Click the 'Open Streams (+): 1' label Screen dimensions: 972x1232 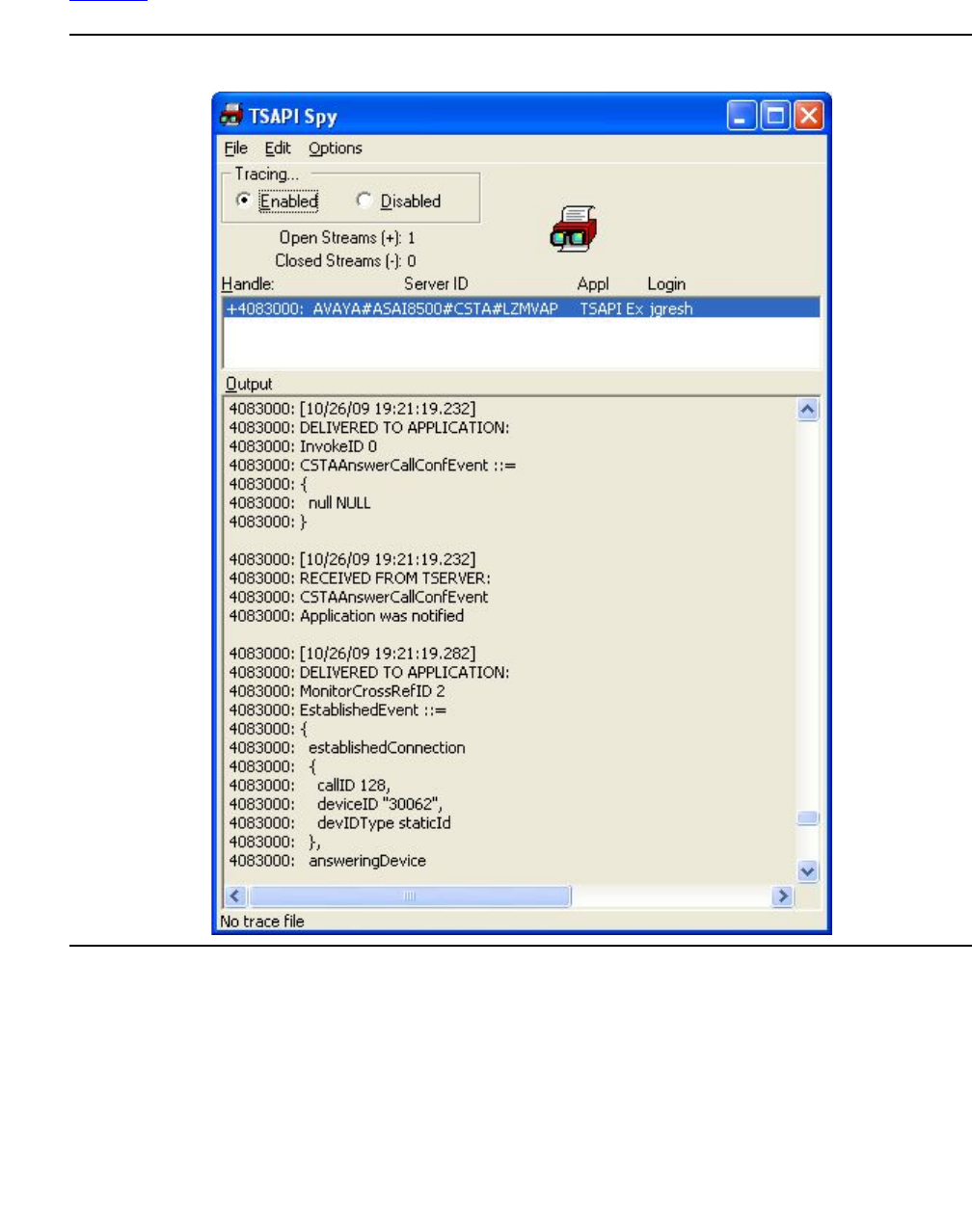click(x=347, y=237)
